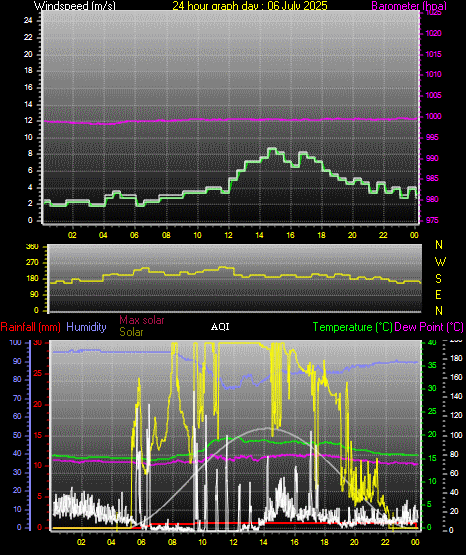This screenshot has height=555, width=466.
Task: Click the S compass label on direction chart
Action: pos(438,279)
